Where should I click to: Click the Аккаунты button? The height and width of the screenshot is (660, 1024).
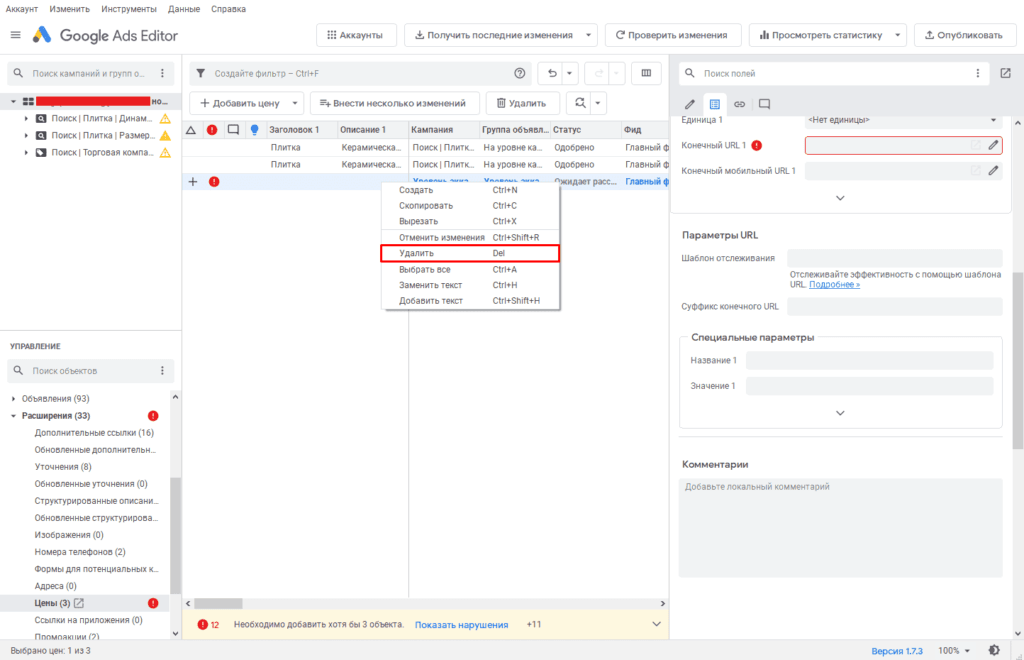pos(356,35)
